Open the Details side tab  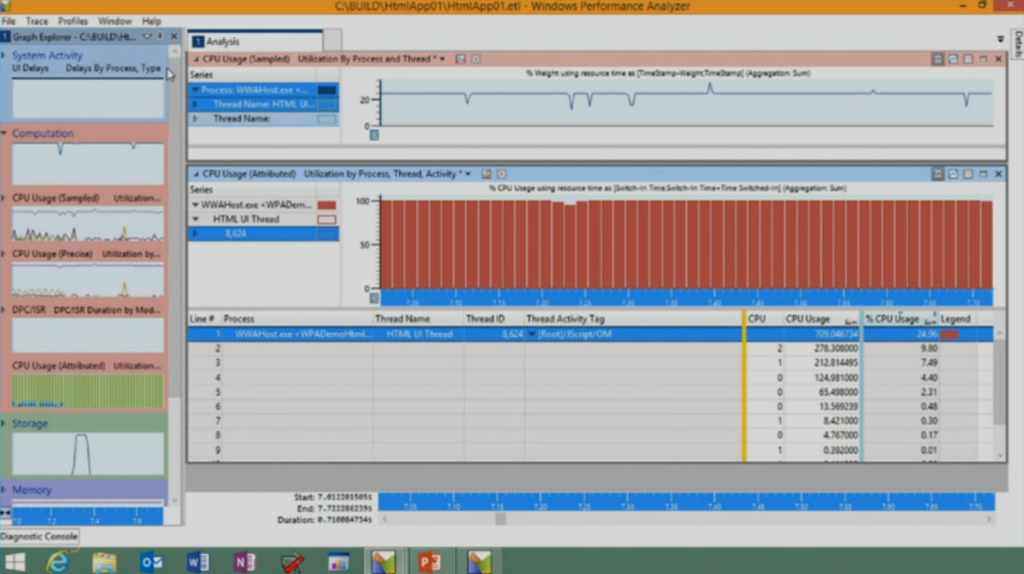[x=1018, y=44]
